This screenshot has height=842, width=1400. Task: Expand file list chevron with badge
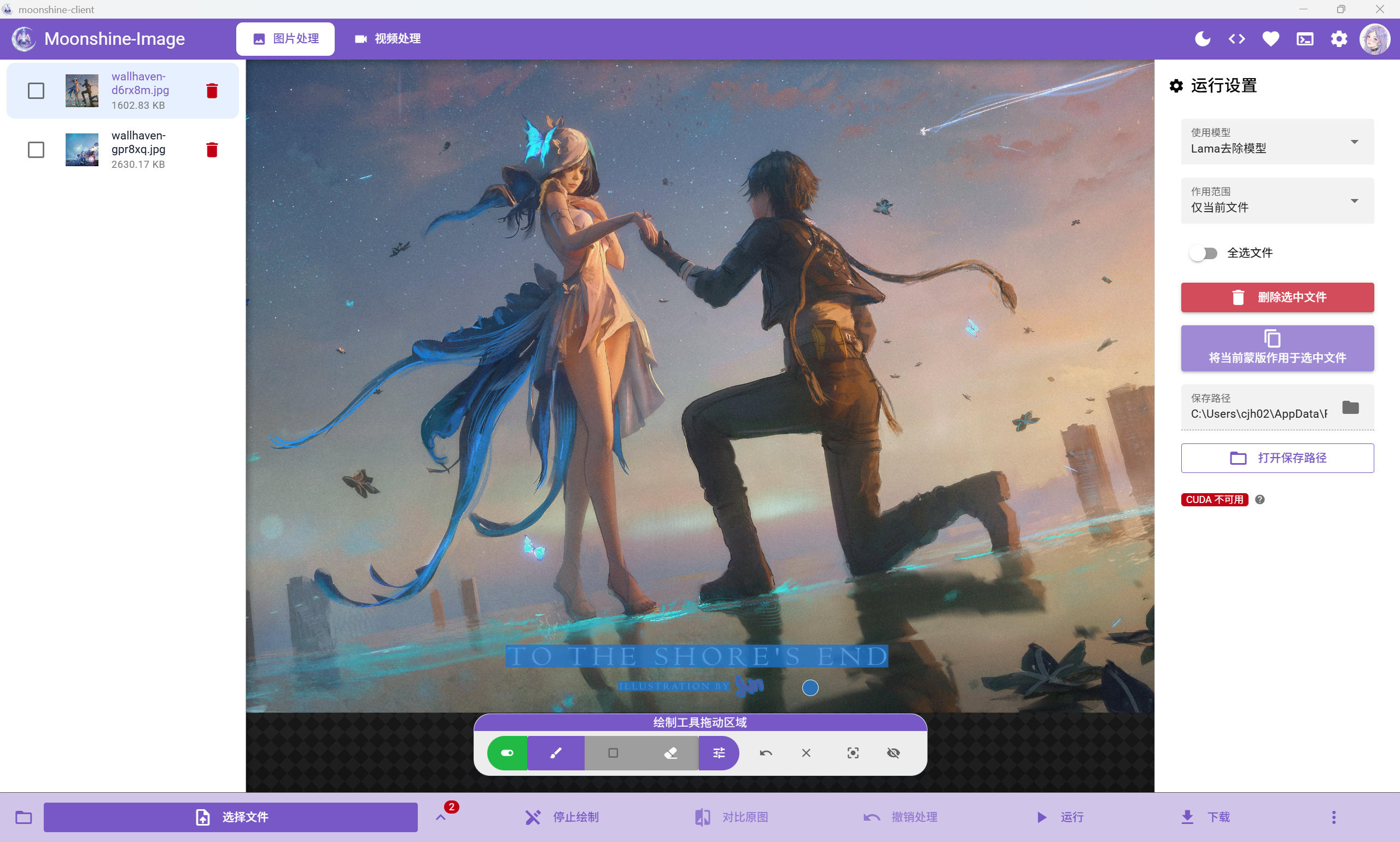[441, 817]
